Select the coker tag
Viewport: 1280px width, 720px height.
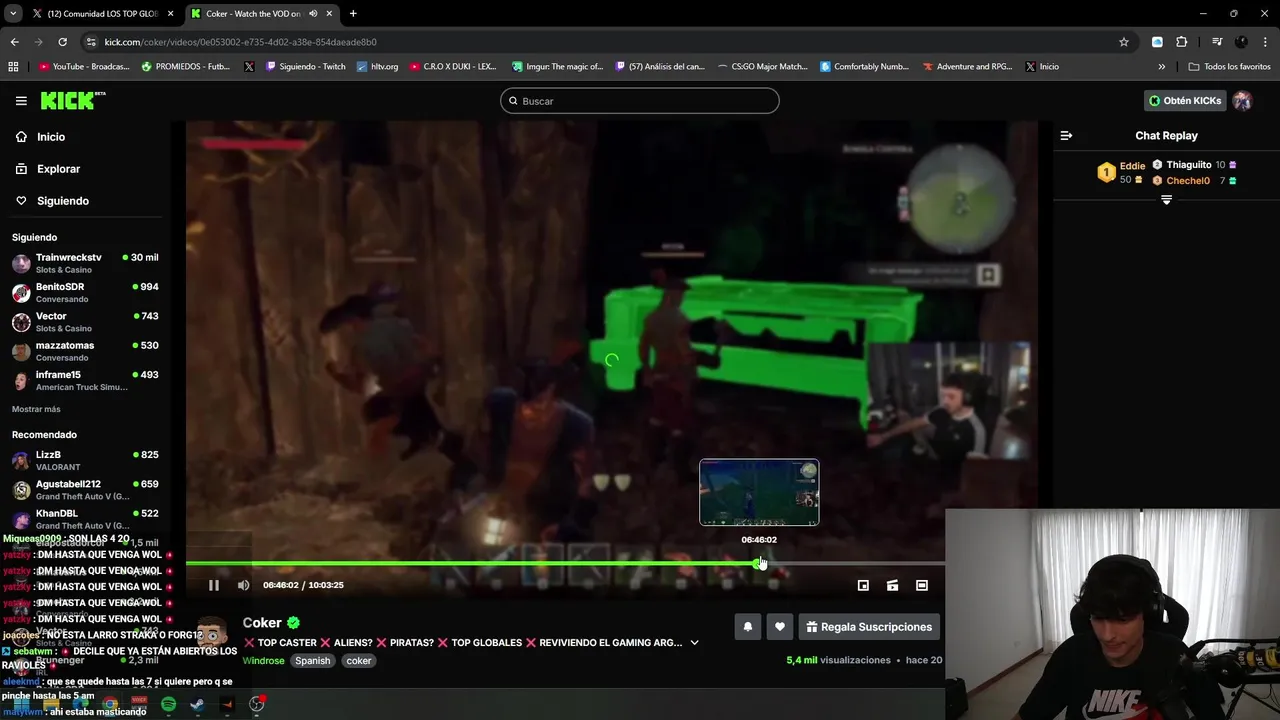coord(359,661)
